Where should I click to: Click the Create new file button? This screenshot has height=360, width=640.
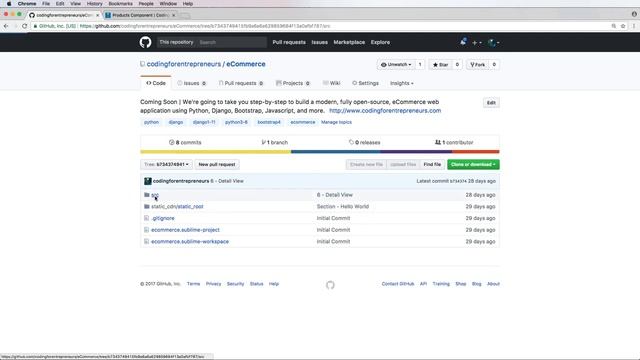[x=366, y=164]
